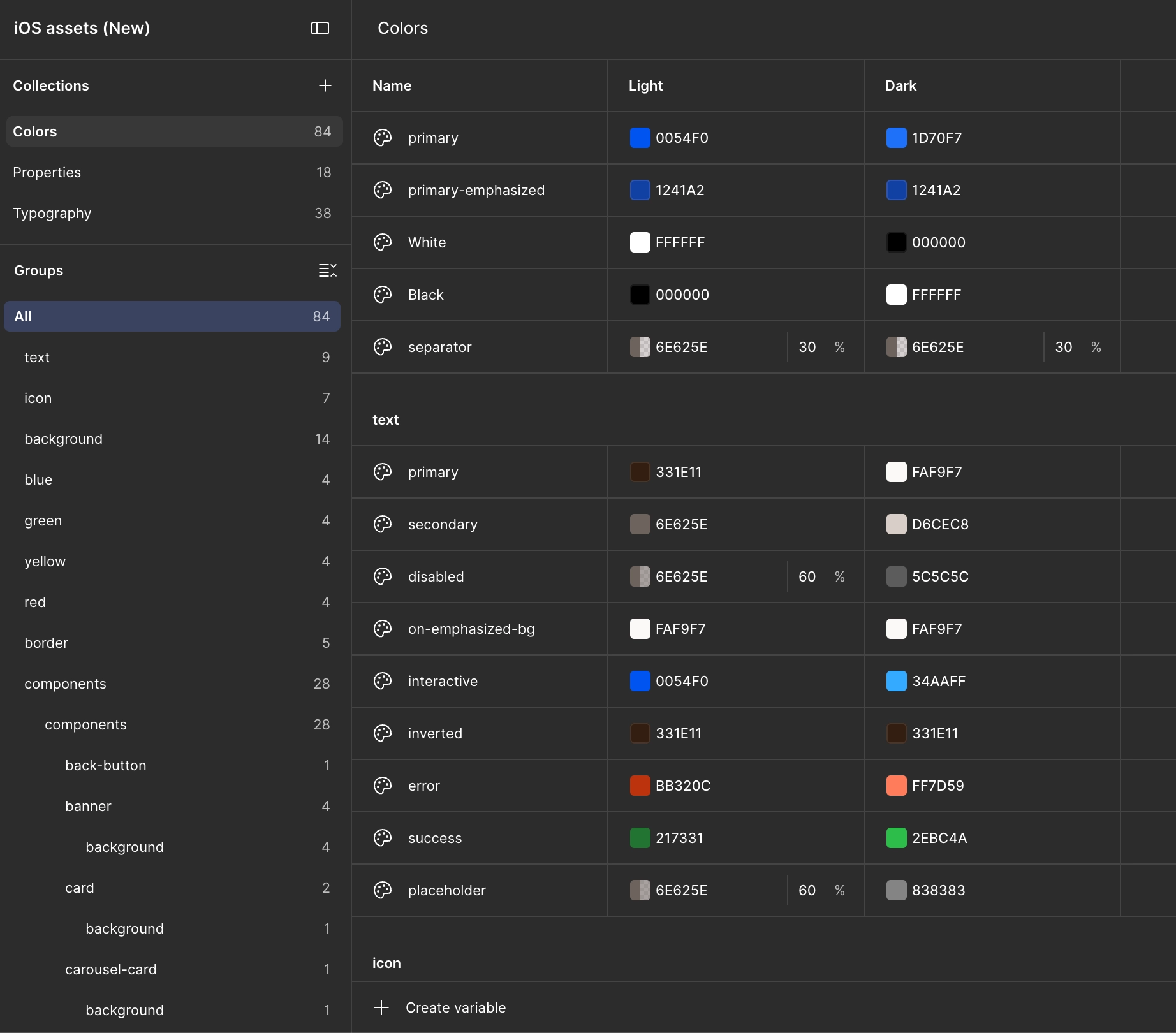Select the icon group
The height and width of the screenshot is (1033, 1176).
pyautogui.click(x=172, y=398)
